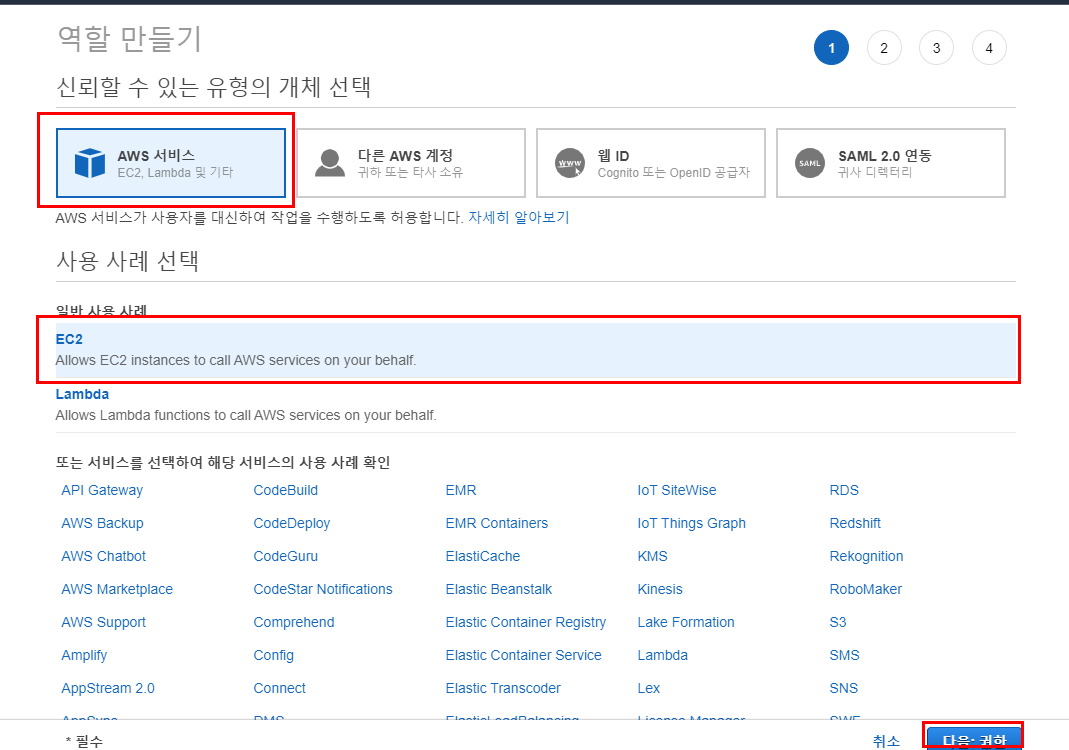The image size is (1069, 750).
Task: Open Elastic Container Service link
Action: (524, 655)
